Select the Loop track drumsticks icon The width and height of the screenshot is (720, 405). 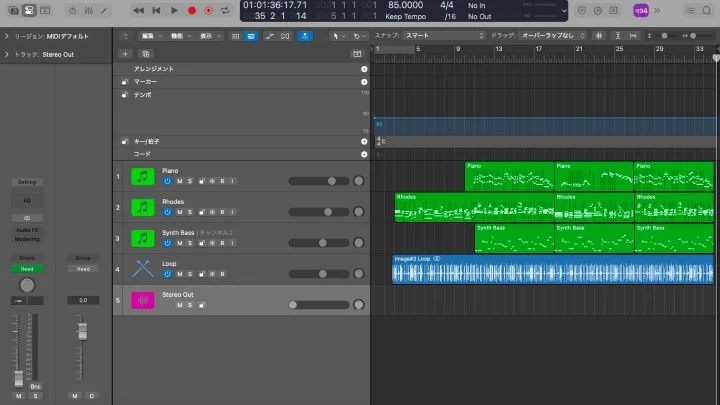143,268
